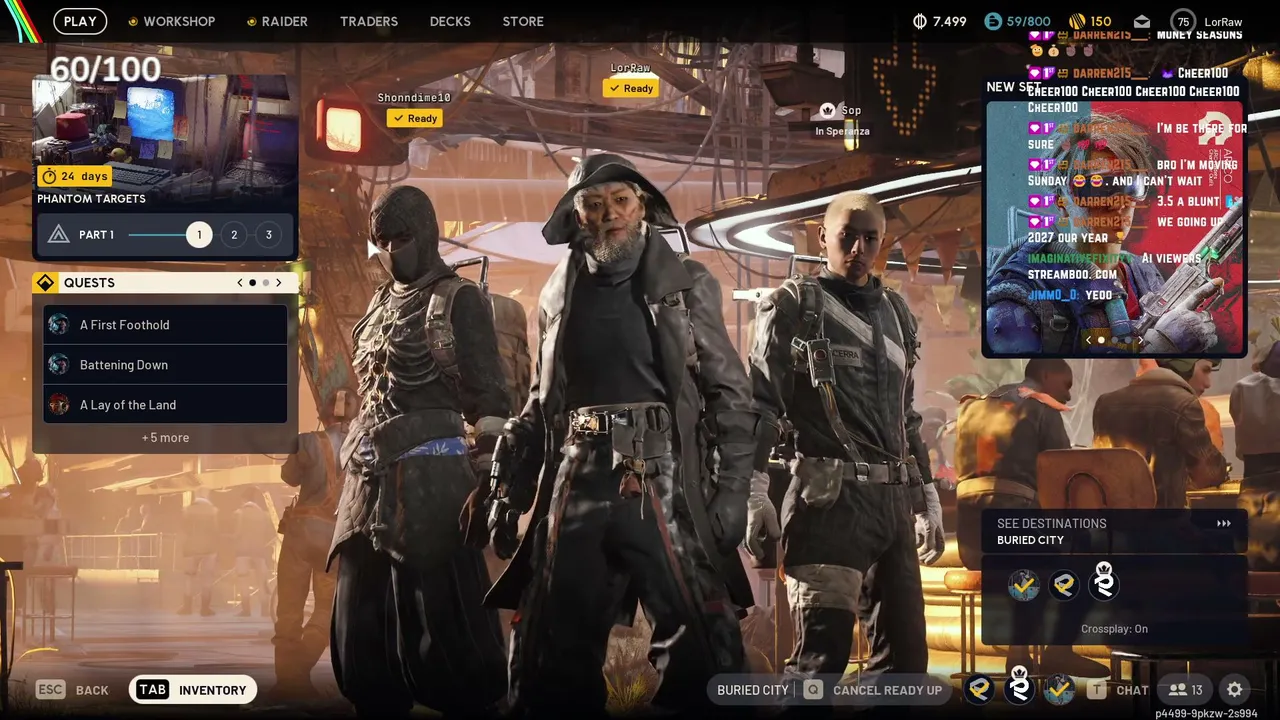
Task: Click the portrait icon beside A Lay of the Land
Action: tap(59, 405)
